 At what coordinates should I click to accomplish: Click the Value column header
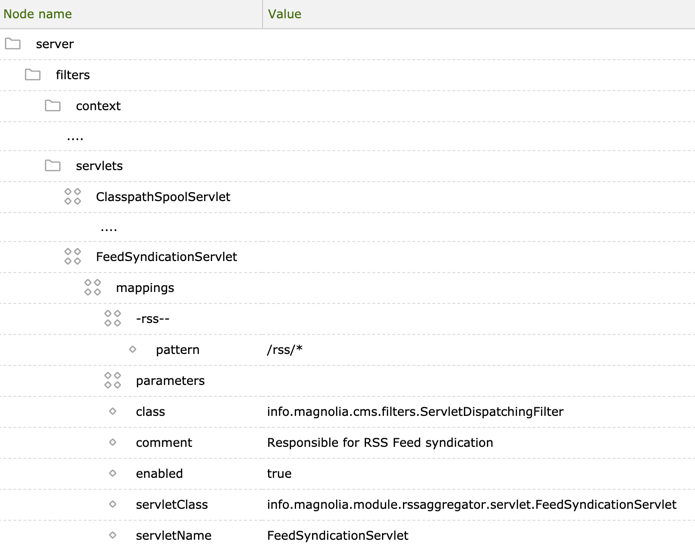click(x=479, y=14)
